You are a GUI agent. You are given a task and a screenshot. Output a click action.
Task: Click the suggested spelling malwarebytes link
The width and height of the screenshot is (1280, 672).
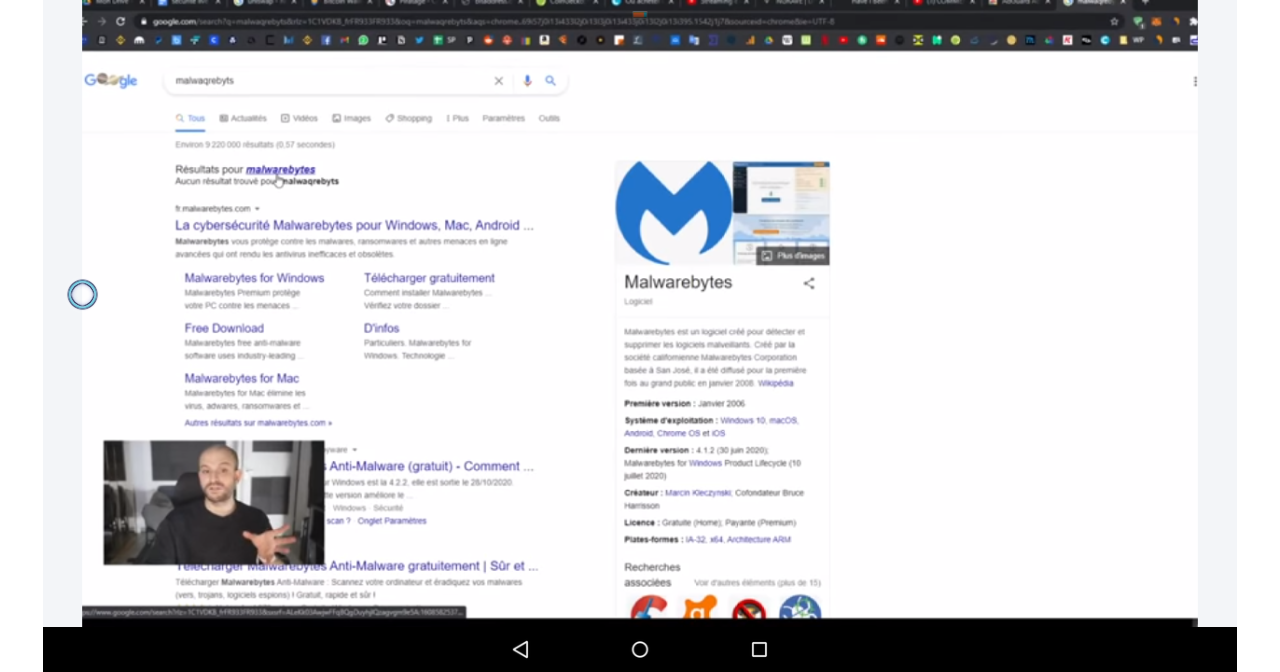[x=280, y=170]
